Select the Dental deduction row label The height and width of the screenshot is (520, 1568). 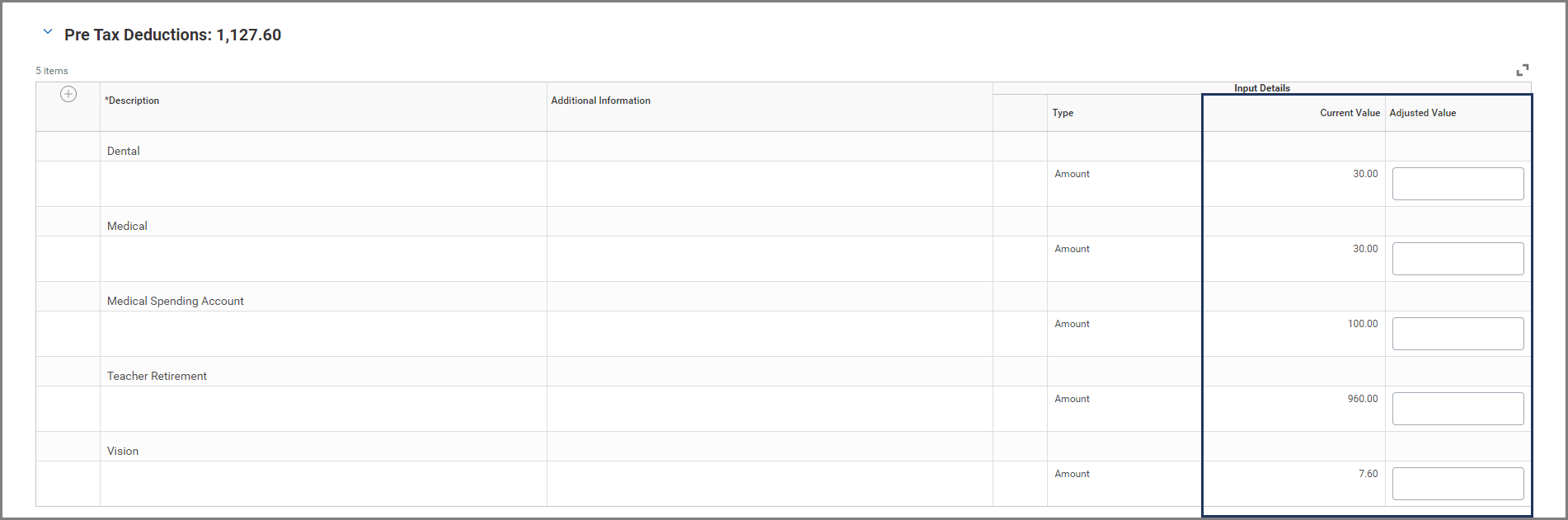coord(124,151)
